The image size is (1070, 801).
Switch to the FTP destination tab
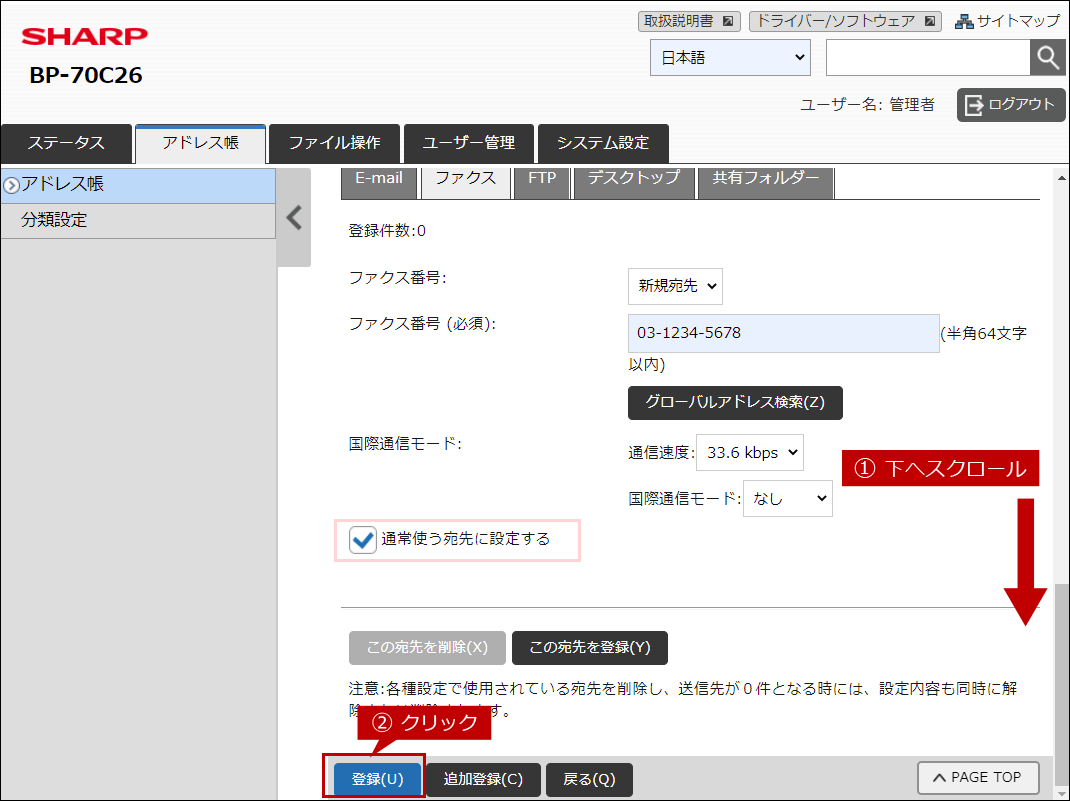pos(543,181)
